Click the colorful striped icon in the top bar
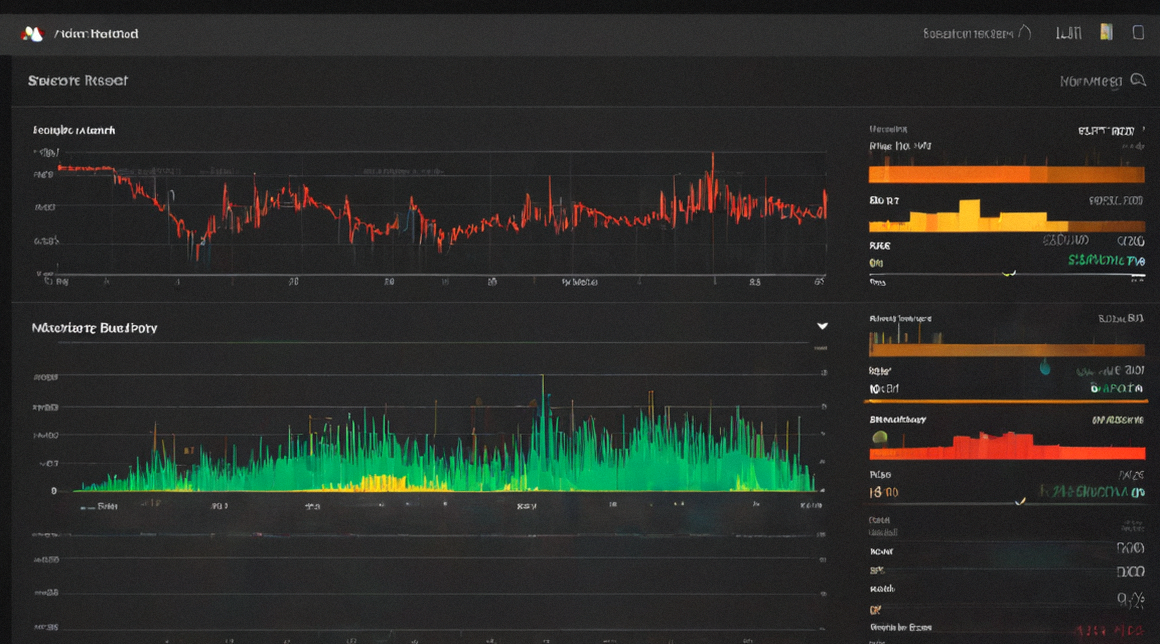 tap(1106, 32)
